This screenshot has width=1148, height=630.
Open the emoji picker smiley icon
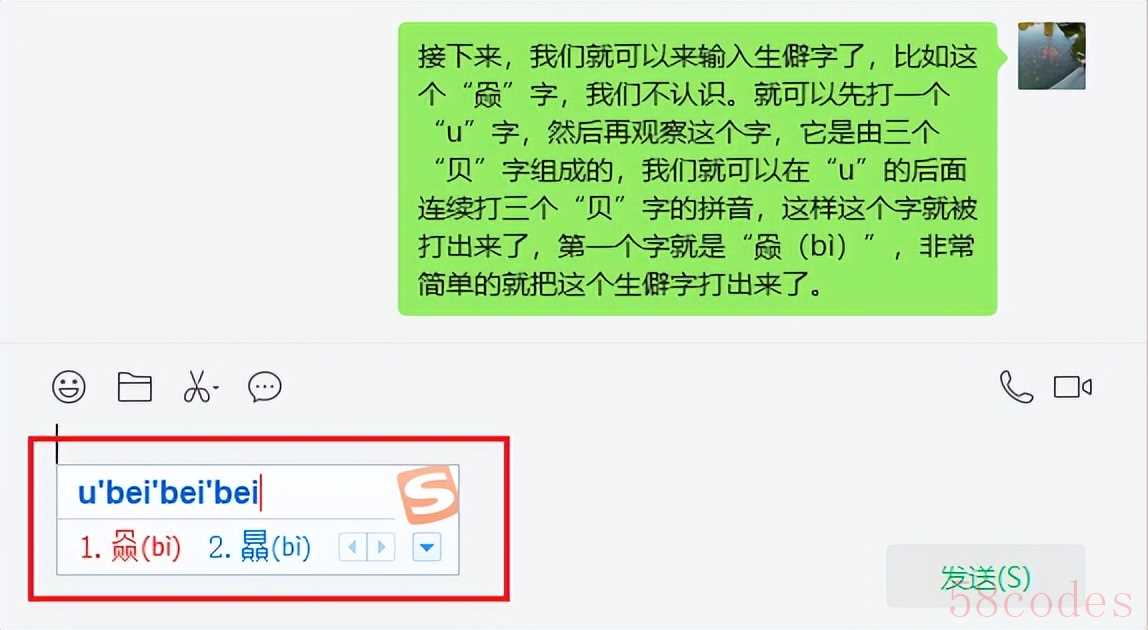click(x=69, y=386)
